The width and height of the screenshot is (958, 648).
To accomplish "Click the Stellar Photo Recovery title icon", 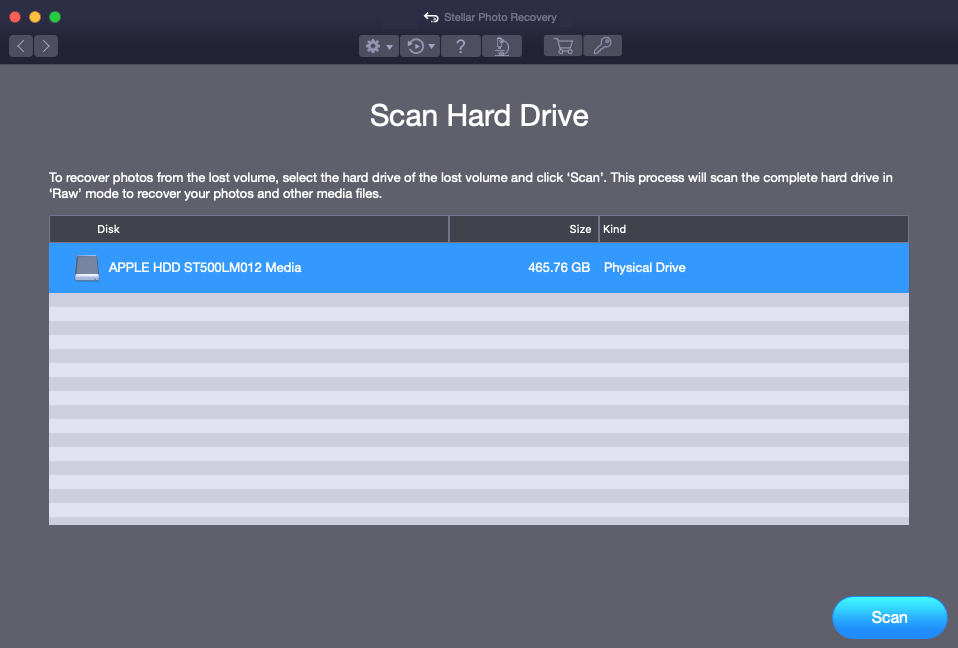I will (x=431, y=17).
